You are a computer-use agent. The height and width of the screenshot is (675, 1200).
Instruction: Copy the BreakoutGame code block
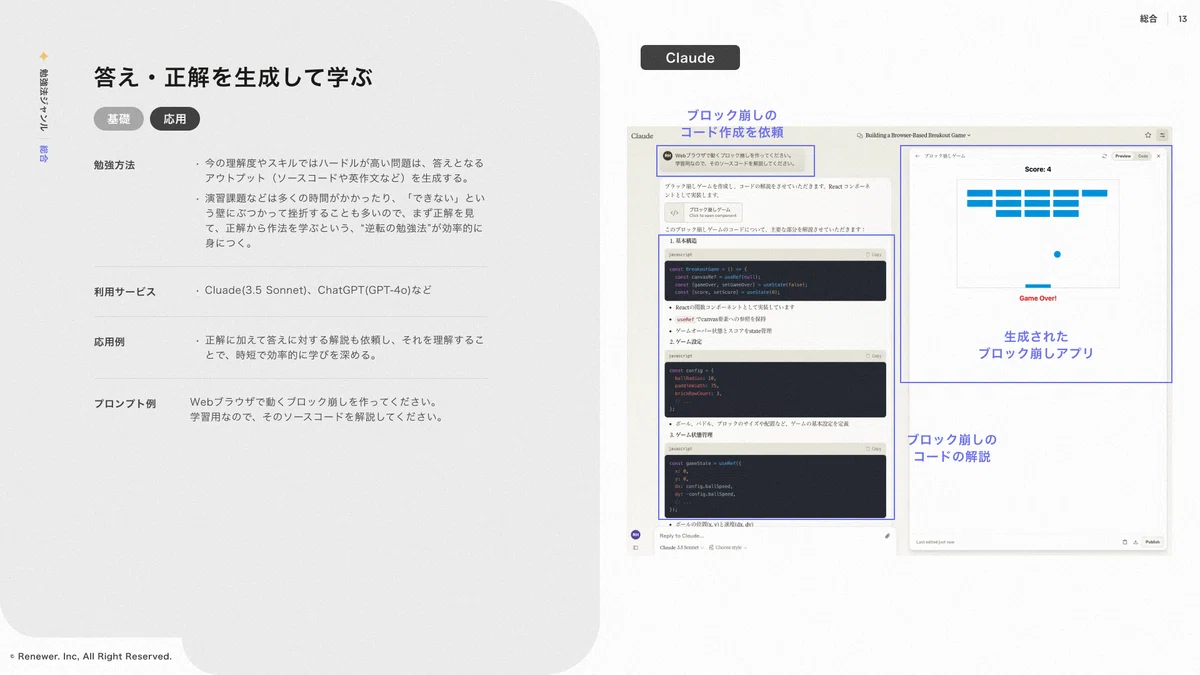(876, 255)
